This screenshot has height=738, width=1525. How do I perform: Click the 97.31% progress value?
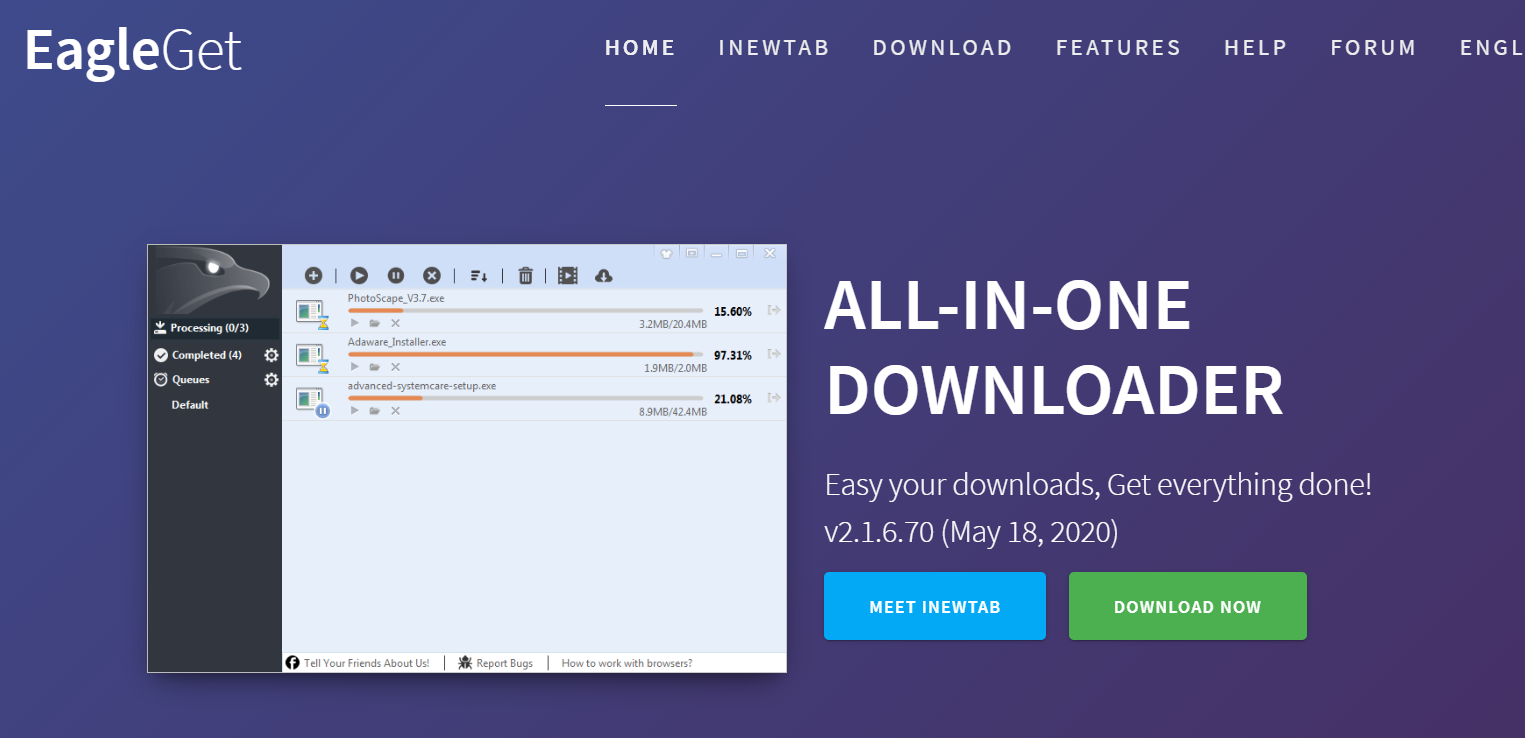(x=733, y=356)
